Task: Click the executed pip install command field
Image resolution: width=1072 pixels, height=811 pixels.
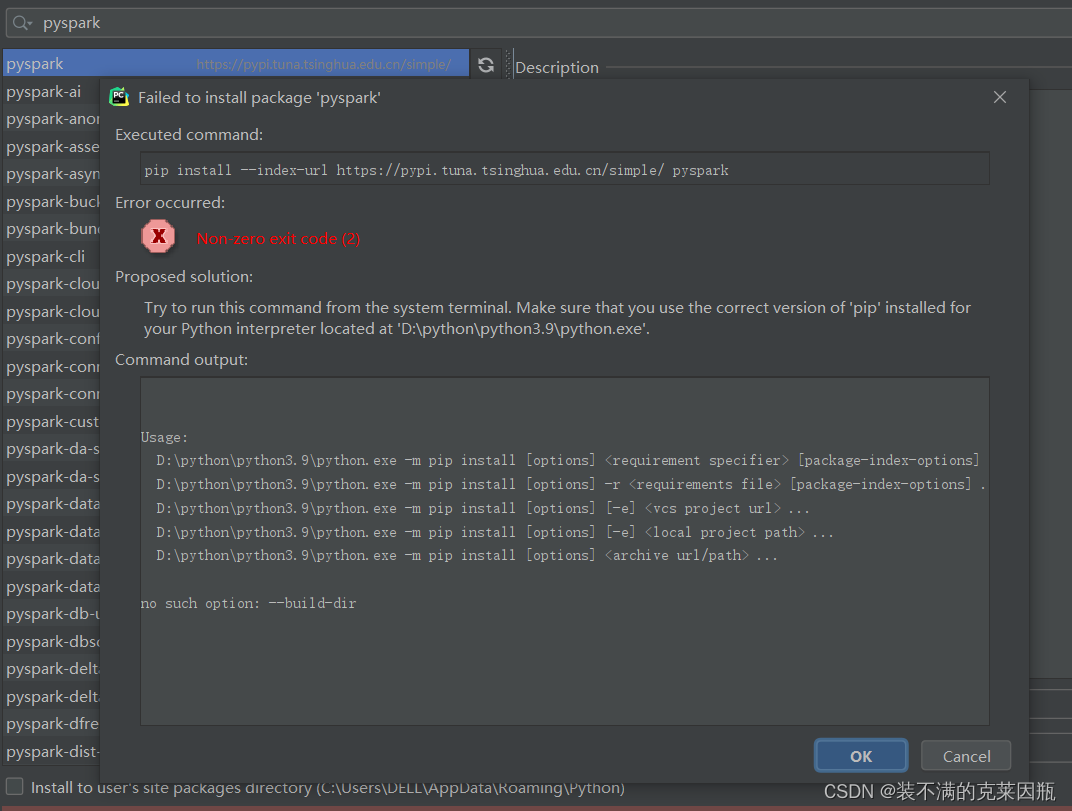Action: pos(565,169)
